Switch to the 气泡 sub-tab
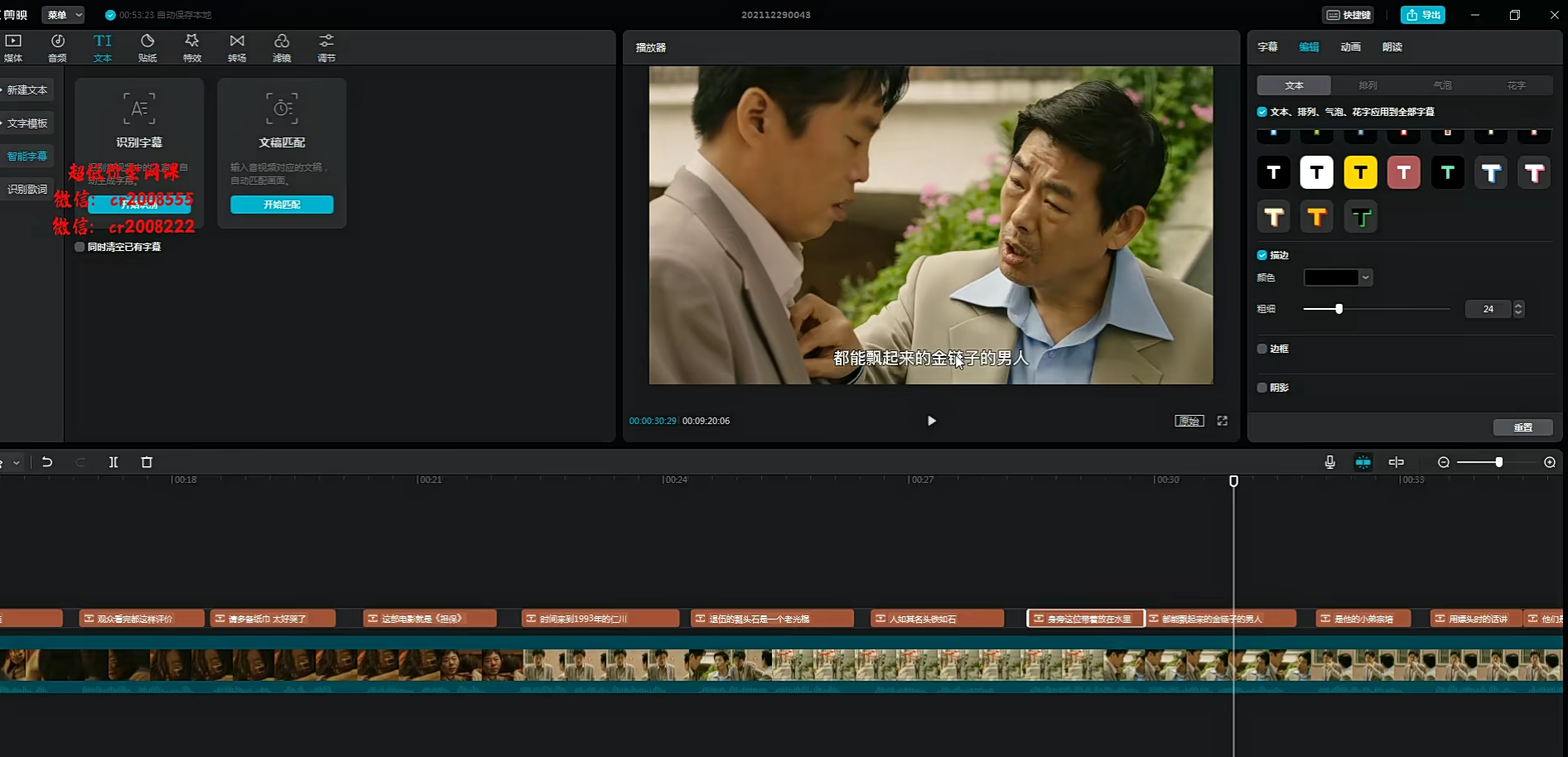This screenshot has height=757, width=1568. click(1442, 85)
